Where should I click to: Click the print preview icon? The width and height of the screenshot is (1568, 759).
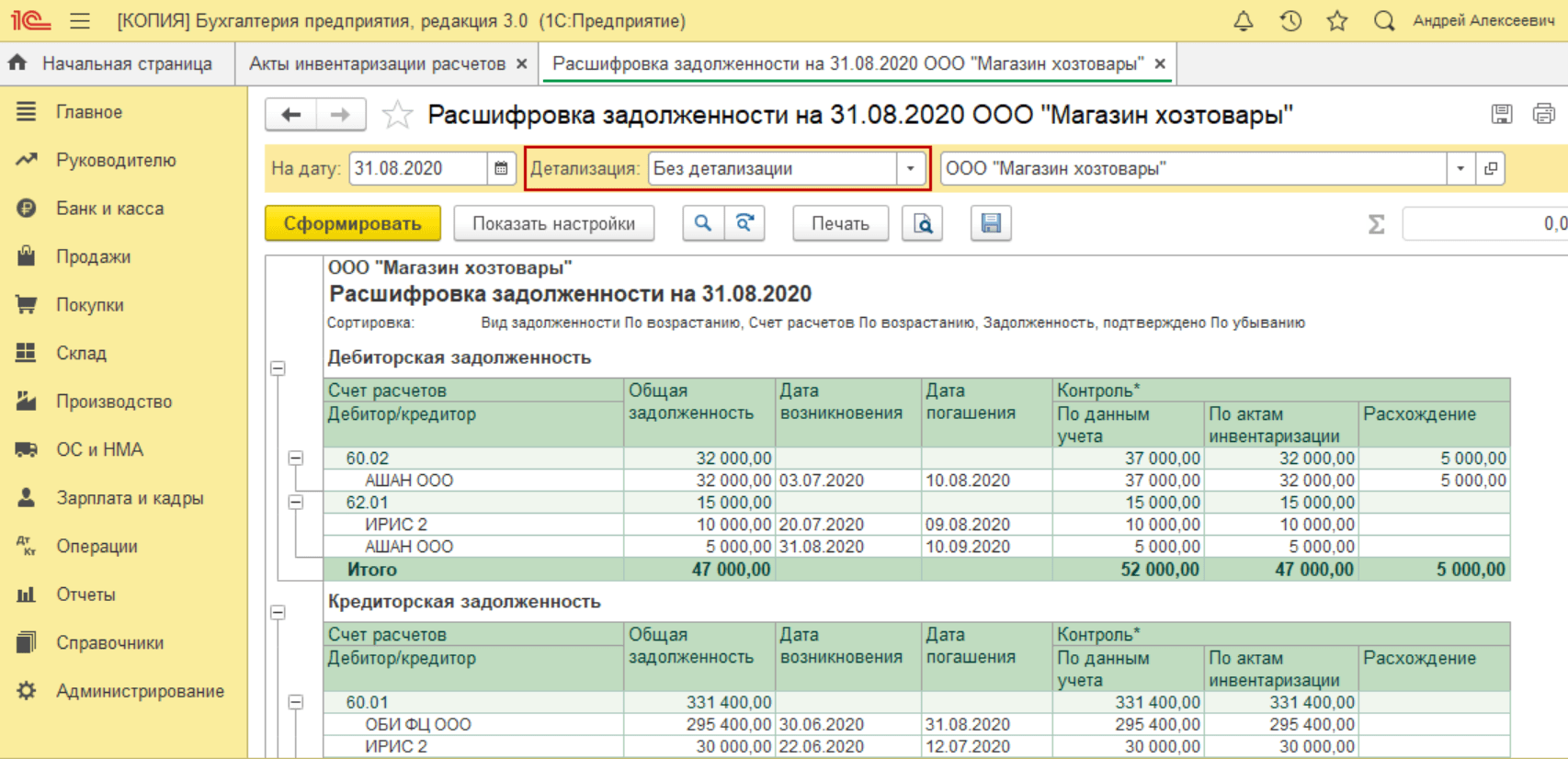923,223
